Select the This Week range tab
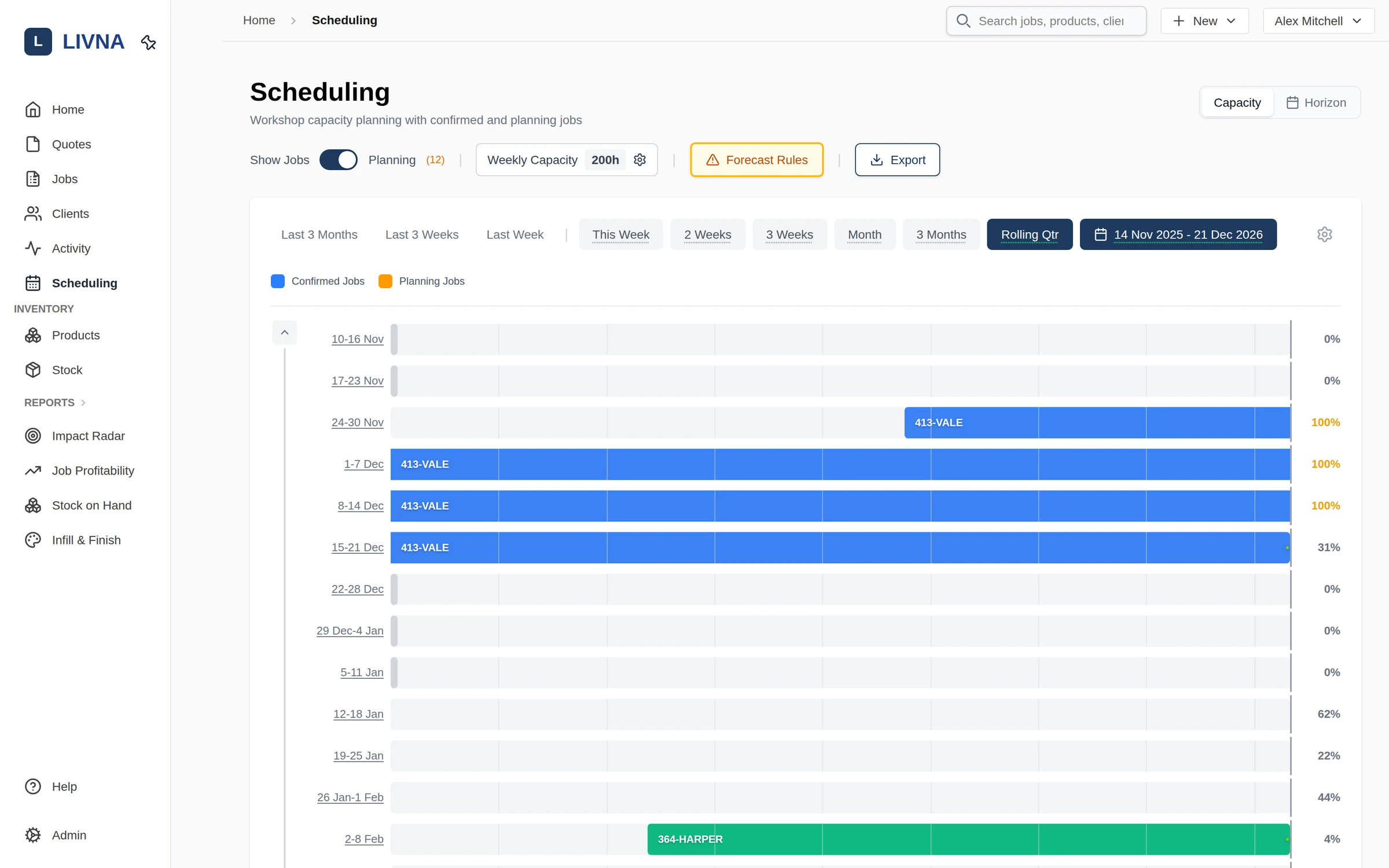This screenshot has height=868, width=1389. [x=621, y=234]
